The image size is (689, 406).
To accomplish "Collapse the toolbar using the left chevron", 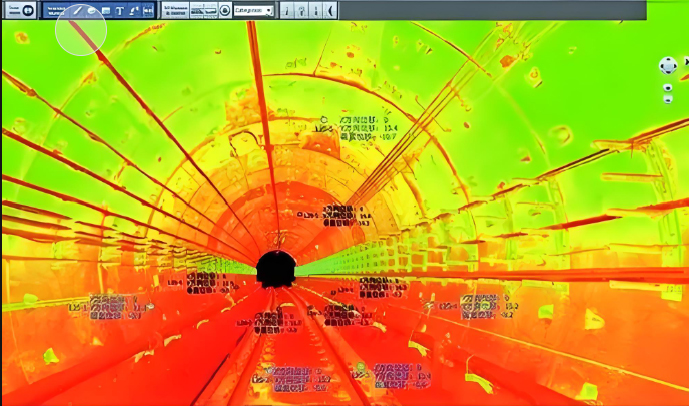I will (331, 10).
